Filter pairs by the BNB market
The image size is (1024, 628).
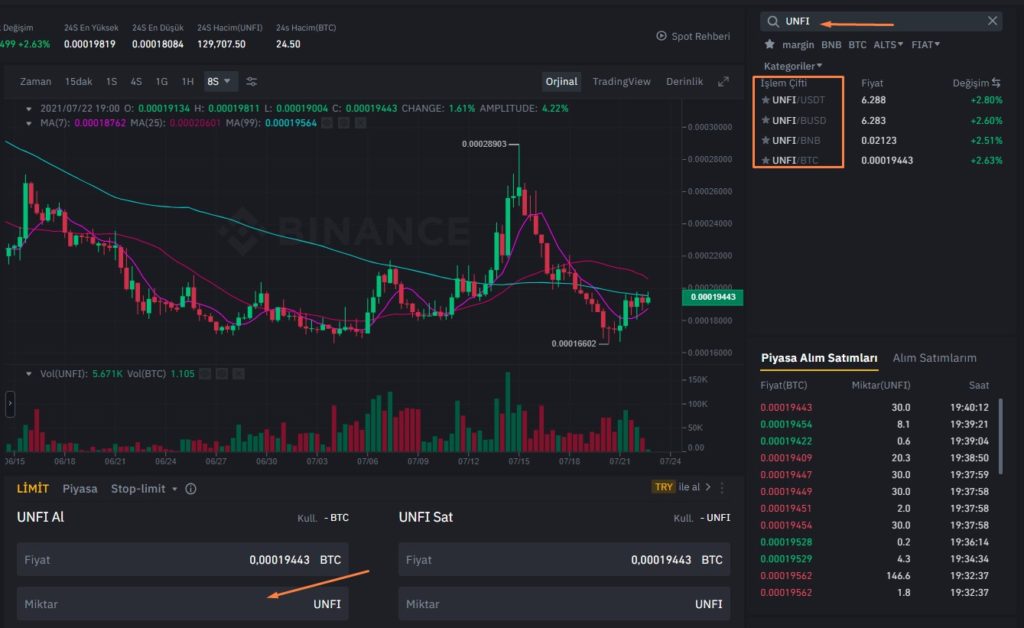click(831, 44)
